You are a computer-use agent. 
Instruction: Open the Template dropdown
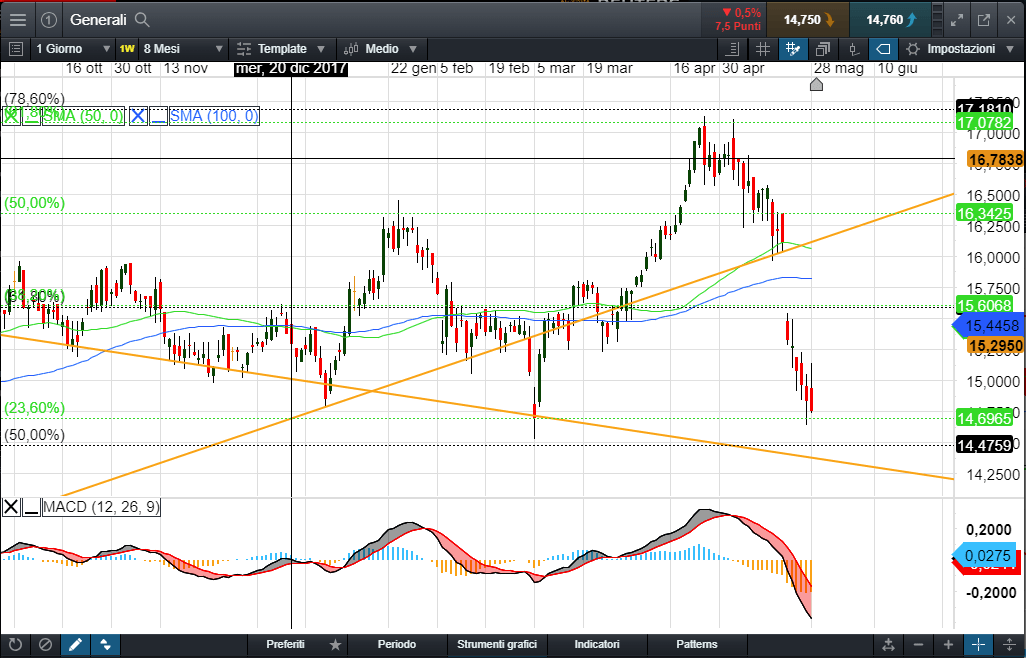(x=281, y=49)
